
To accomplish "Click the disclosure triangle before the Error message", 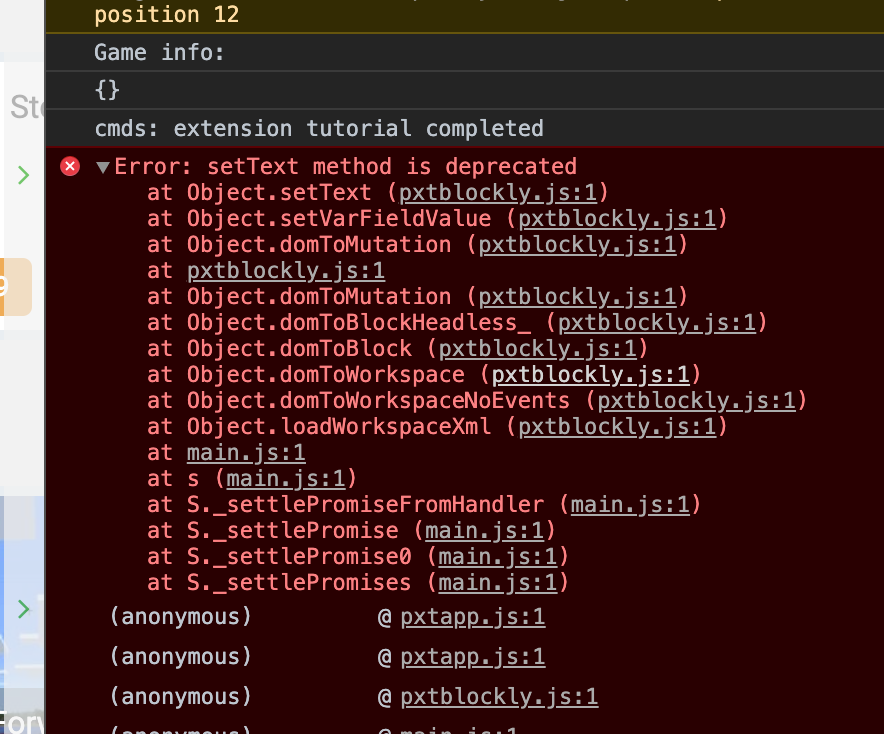I will coord(103,166).
